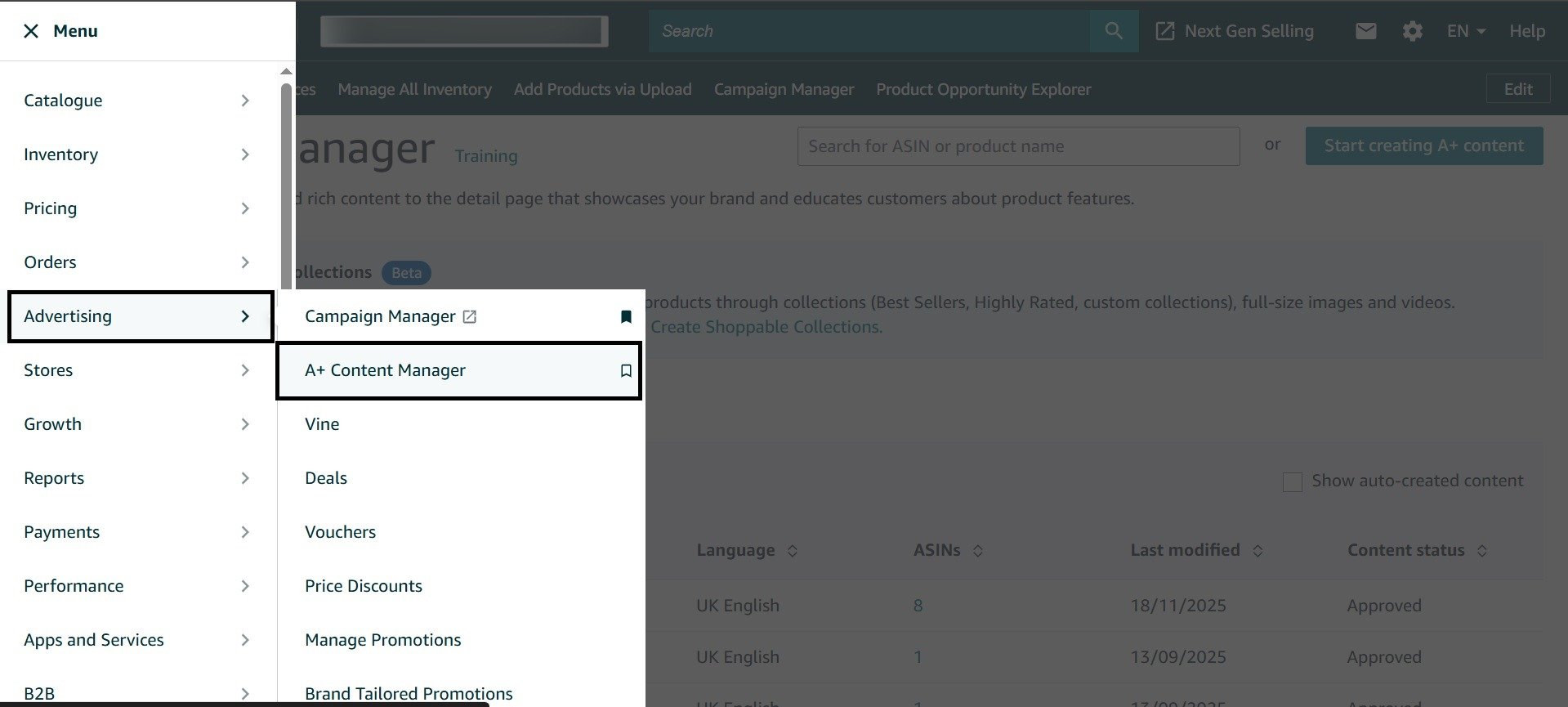The height and width of the screenshot is (707, 1568).
Task: Sort table by Content status arrows
Action: (1481, 551)
